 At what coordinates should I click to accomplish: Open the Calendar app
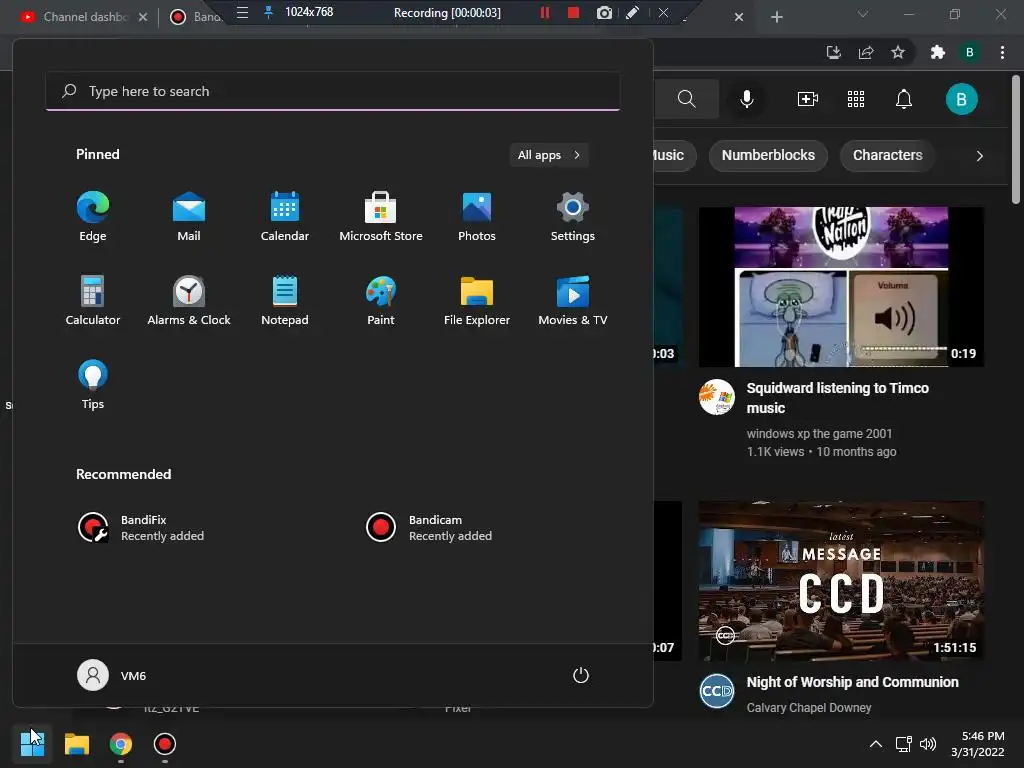pos(285,216)
